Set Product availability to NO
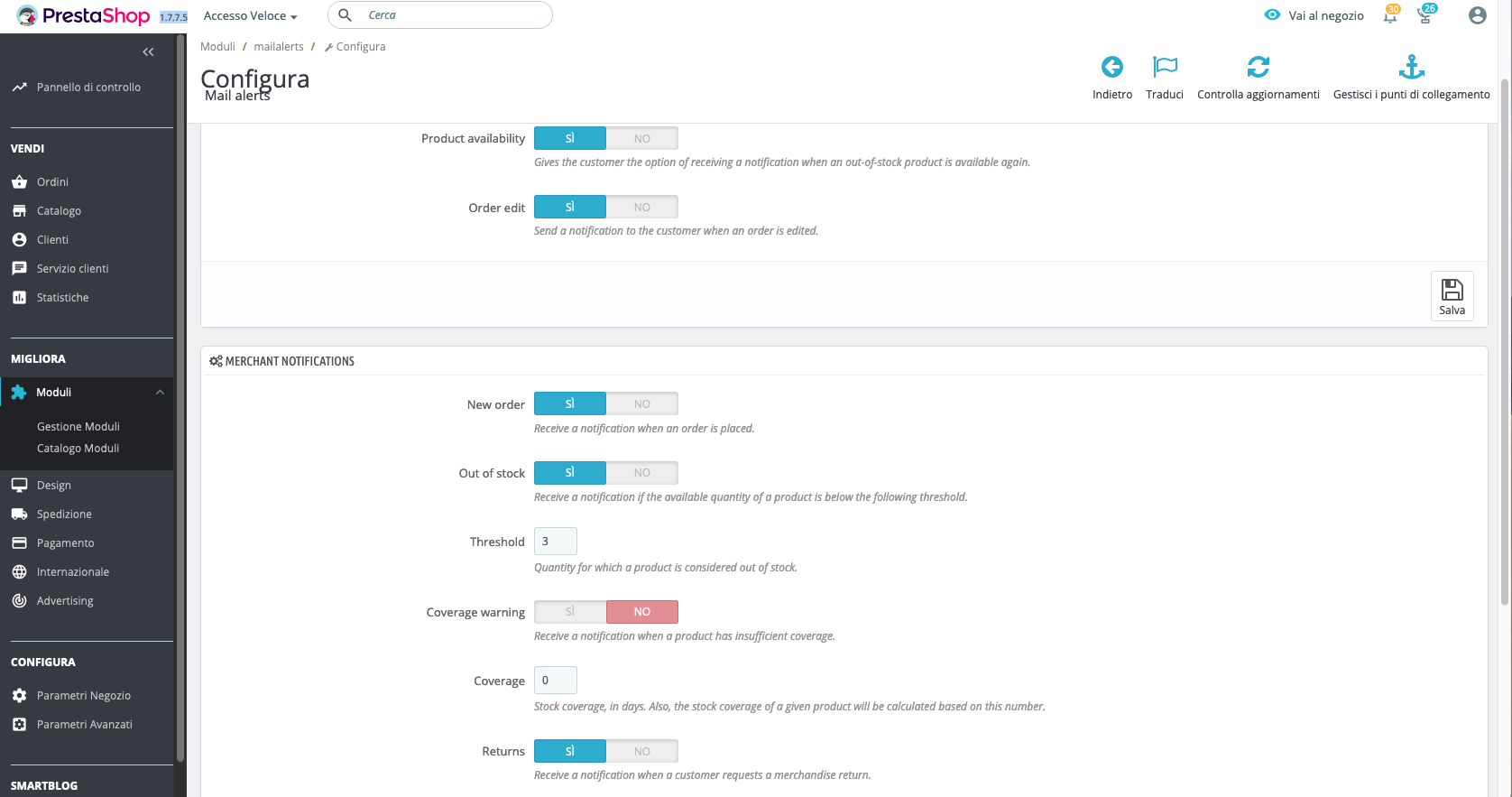The image size is (1512, 797). (641, 138)
